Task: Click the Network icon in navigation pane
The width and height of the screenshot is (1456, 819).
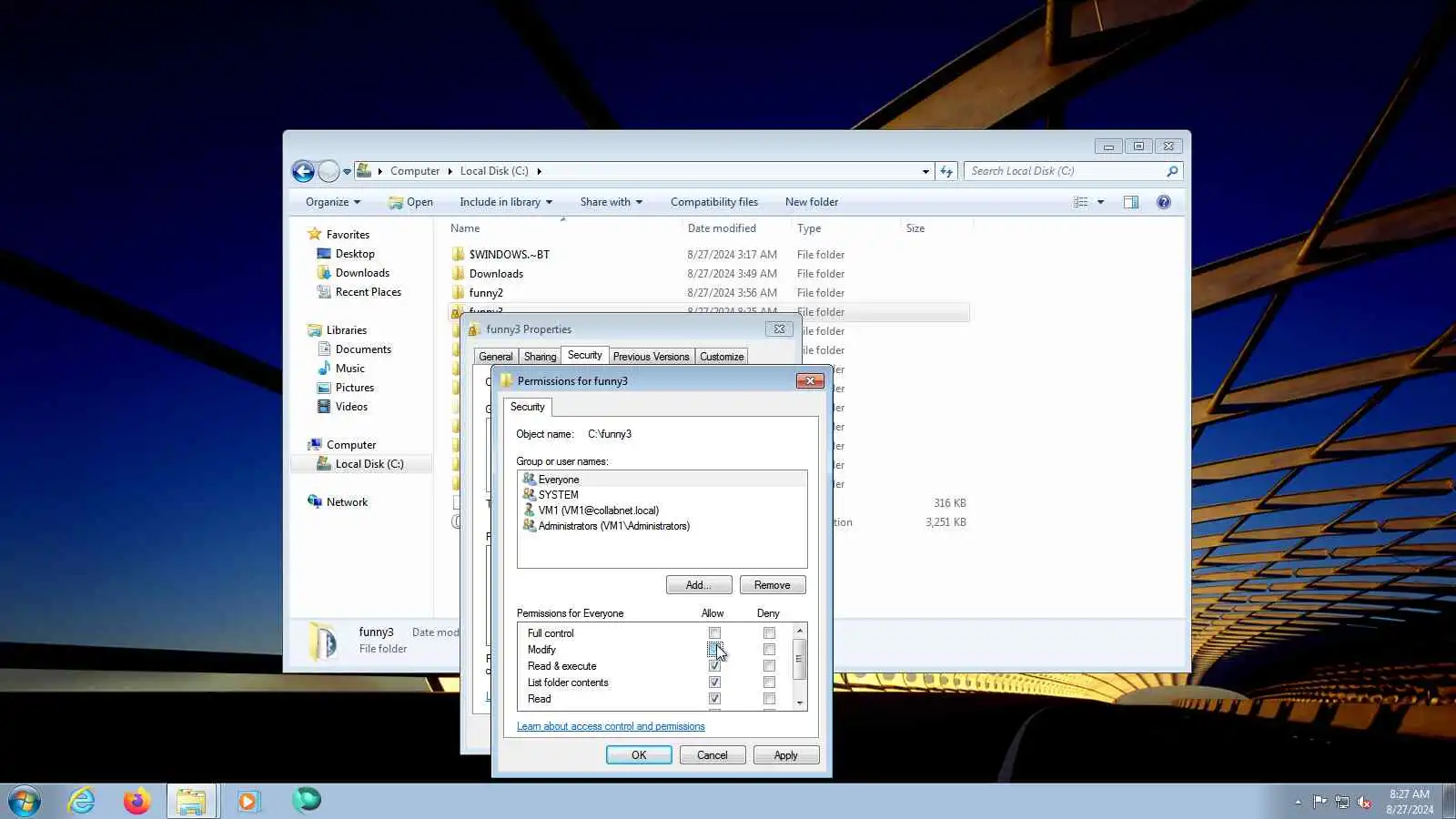Action: (x=315, y=501)
